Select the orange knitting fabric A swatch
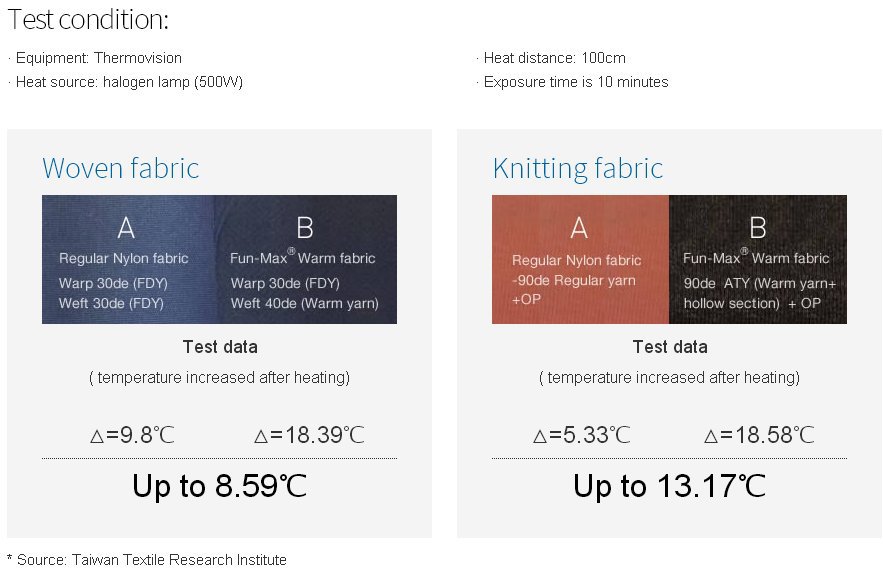This screenshot has width=883, height=577. tap(580, 260)
